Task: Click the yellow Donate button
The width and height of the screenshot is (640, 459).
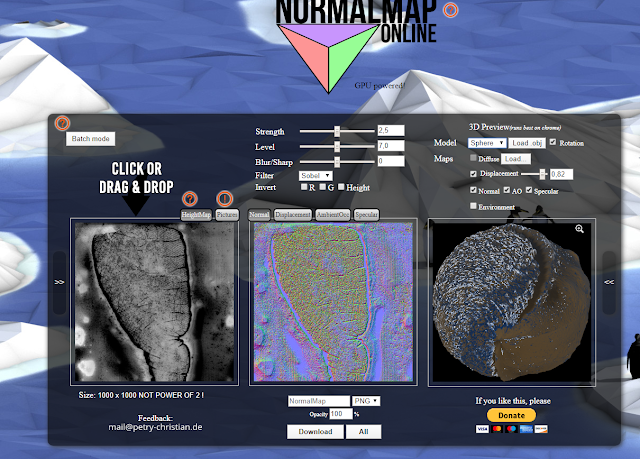Action: [511, 415]
